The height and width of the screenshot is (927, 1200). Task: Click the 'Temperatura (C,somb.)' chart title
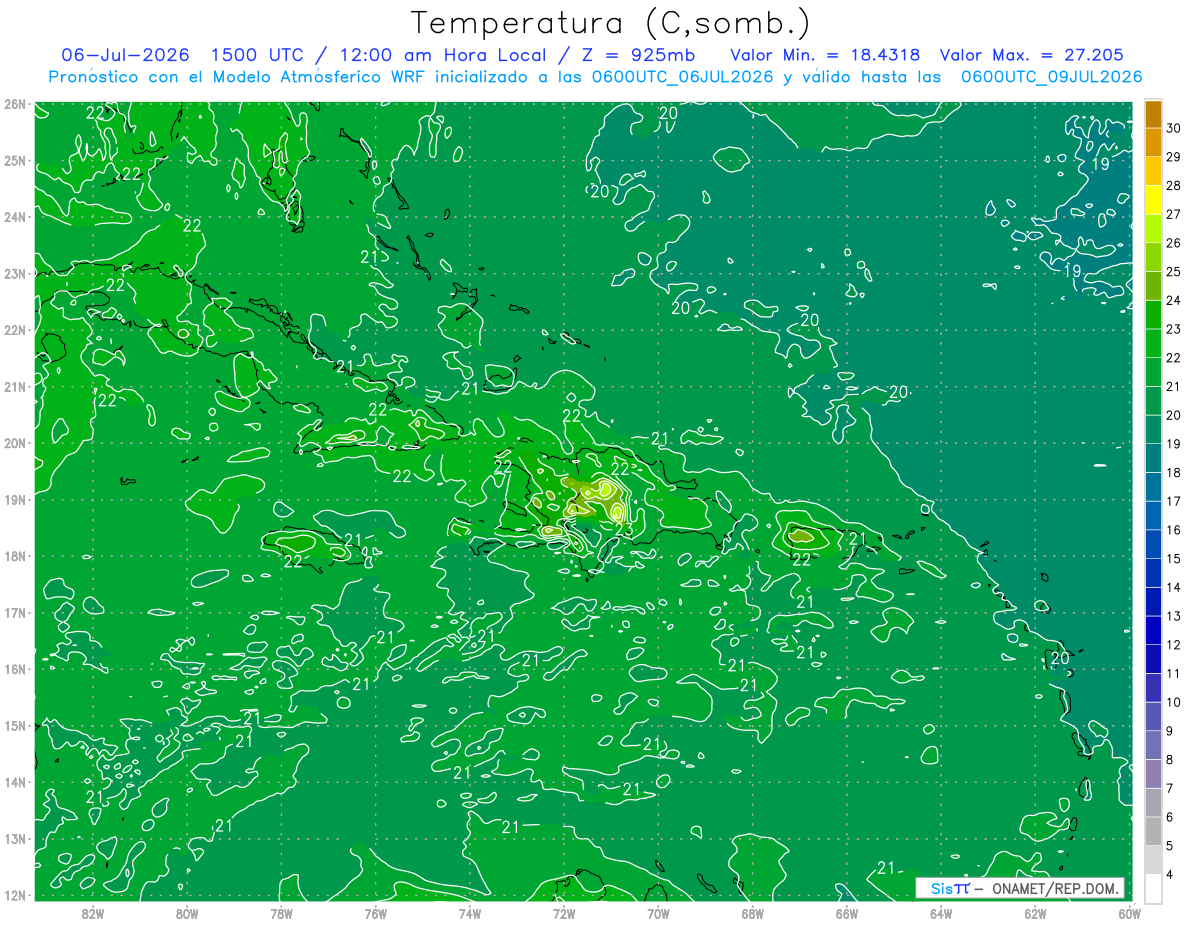pyautogui.click(x=611, y=23)
